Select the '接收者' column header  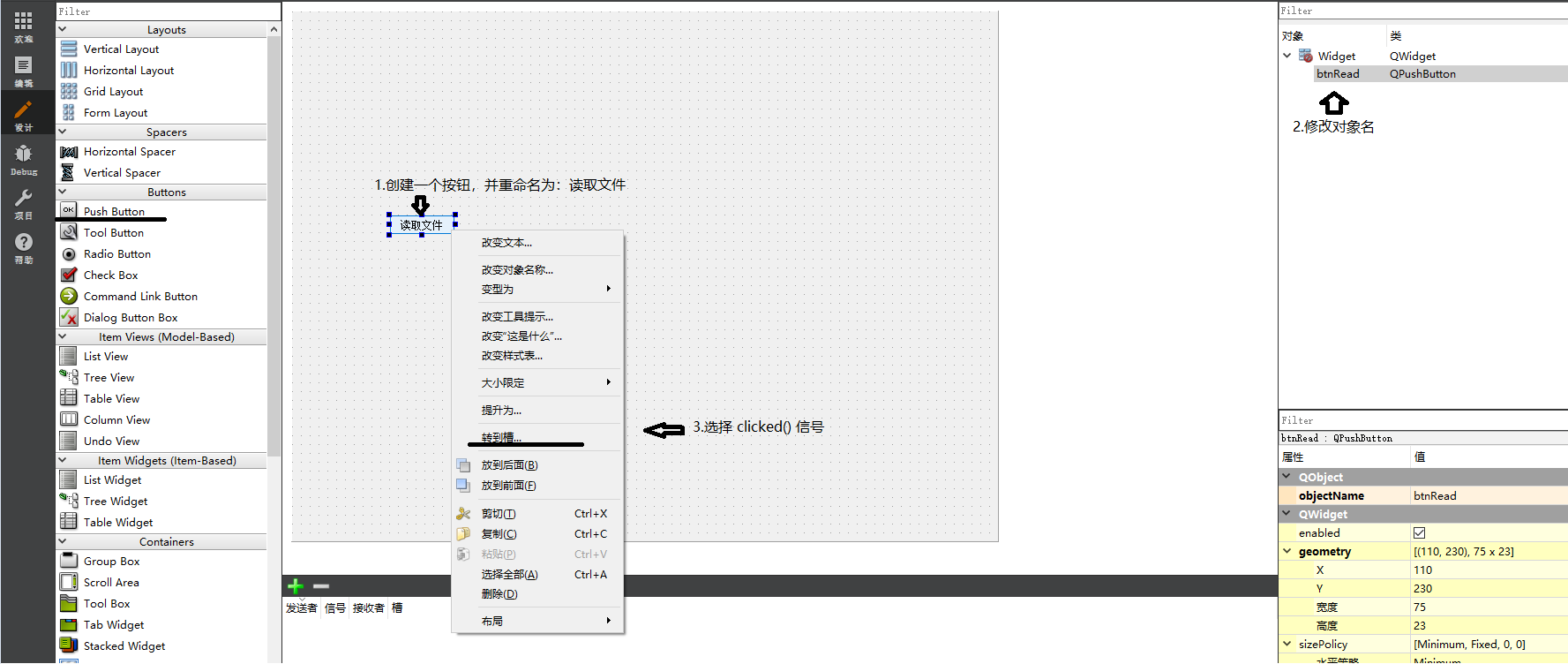click(x=369, y=607)
